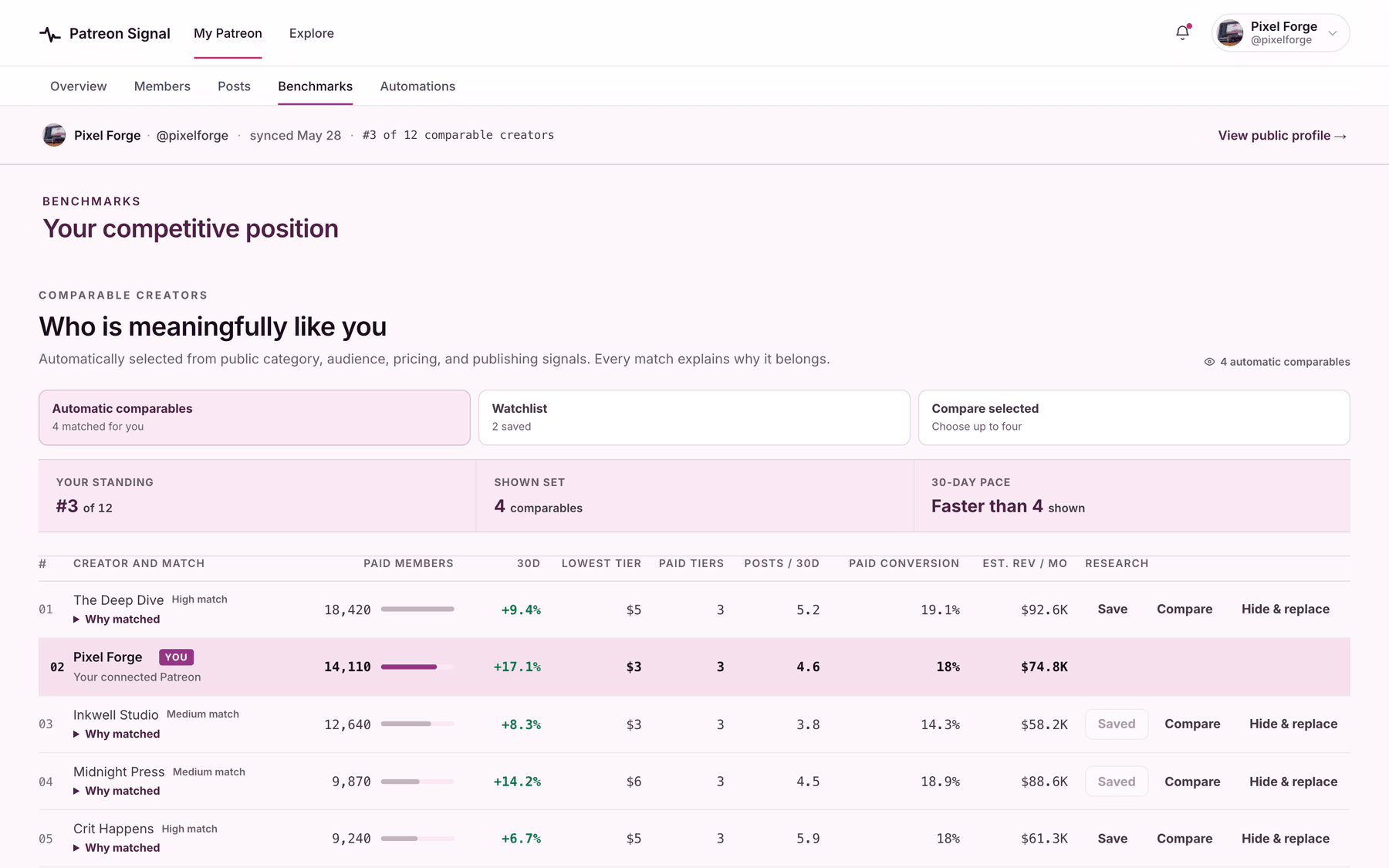This screenshot has width=1389, height=868.
Task: Click the Pixel Forge avatar in the profile strip
Action: point(54,135)
